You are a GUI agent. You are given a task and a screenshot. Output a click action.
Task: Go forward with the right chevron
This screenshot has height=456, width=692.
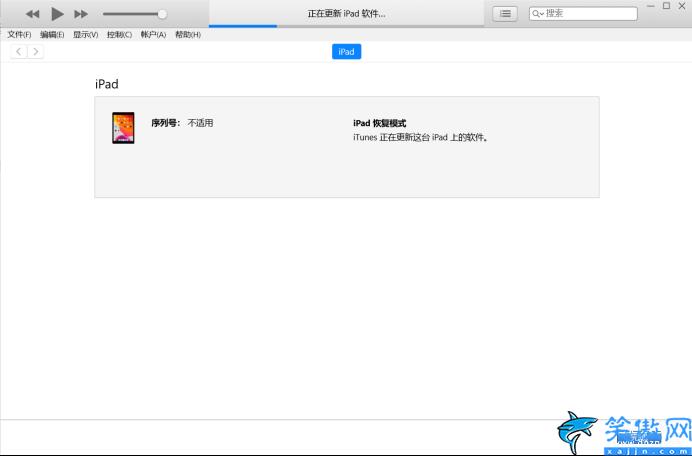(36, 52)
